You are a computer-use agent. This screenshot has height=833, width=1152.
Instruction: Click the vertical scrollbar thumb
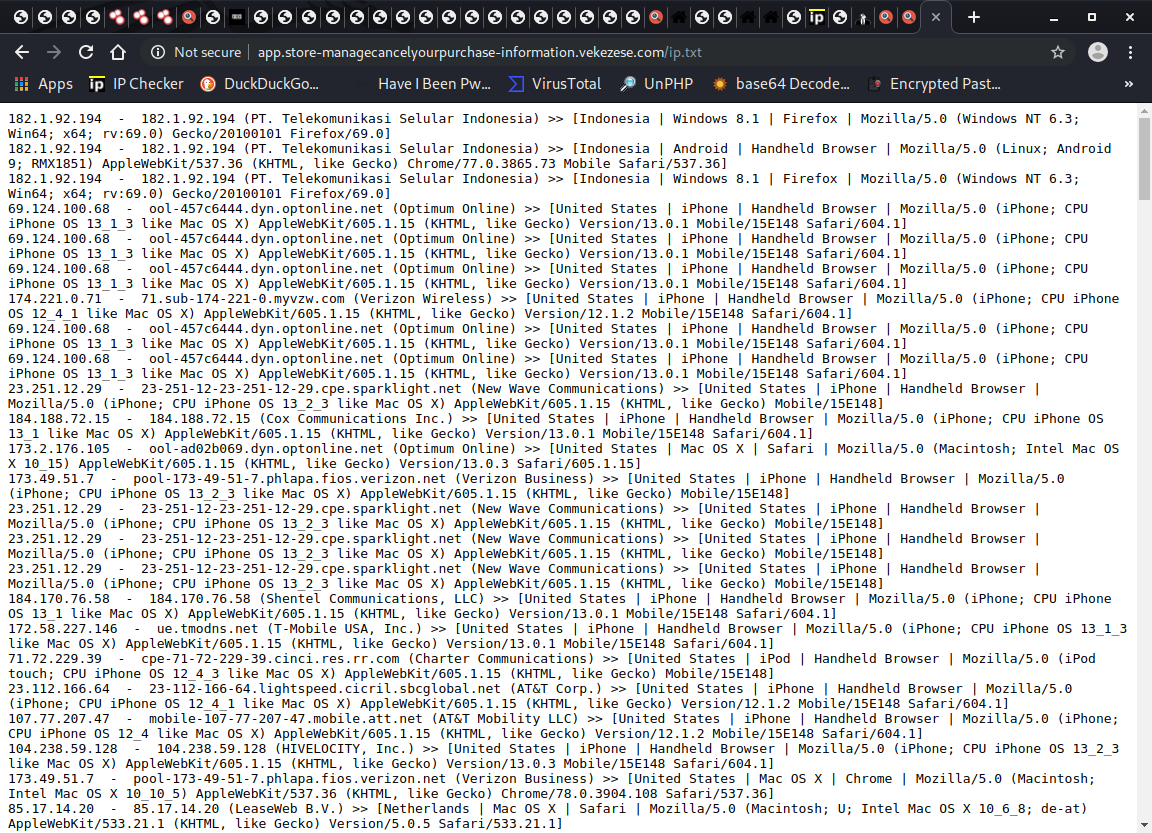pos(1144,158)
